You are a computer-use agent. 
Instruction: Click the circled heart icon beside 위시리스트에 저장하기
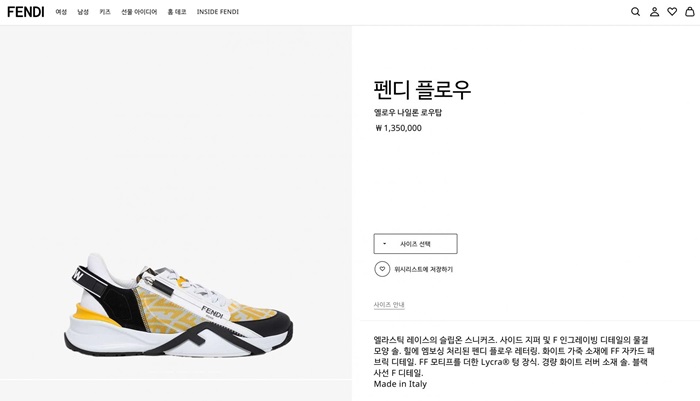point(382,269)
